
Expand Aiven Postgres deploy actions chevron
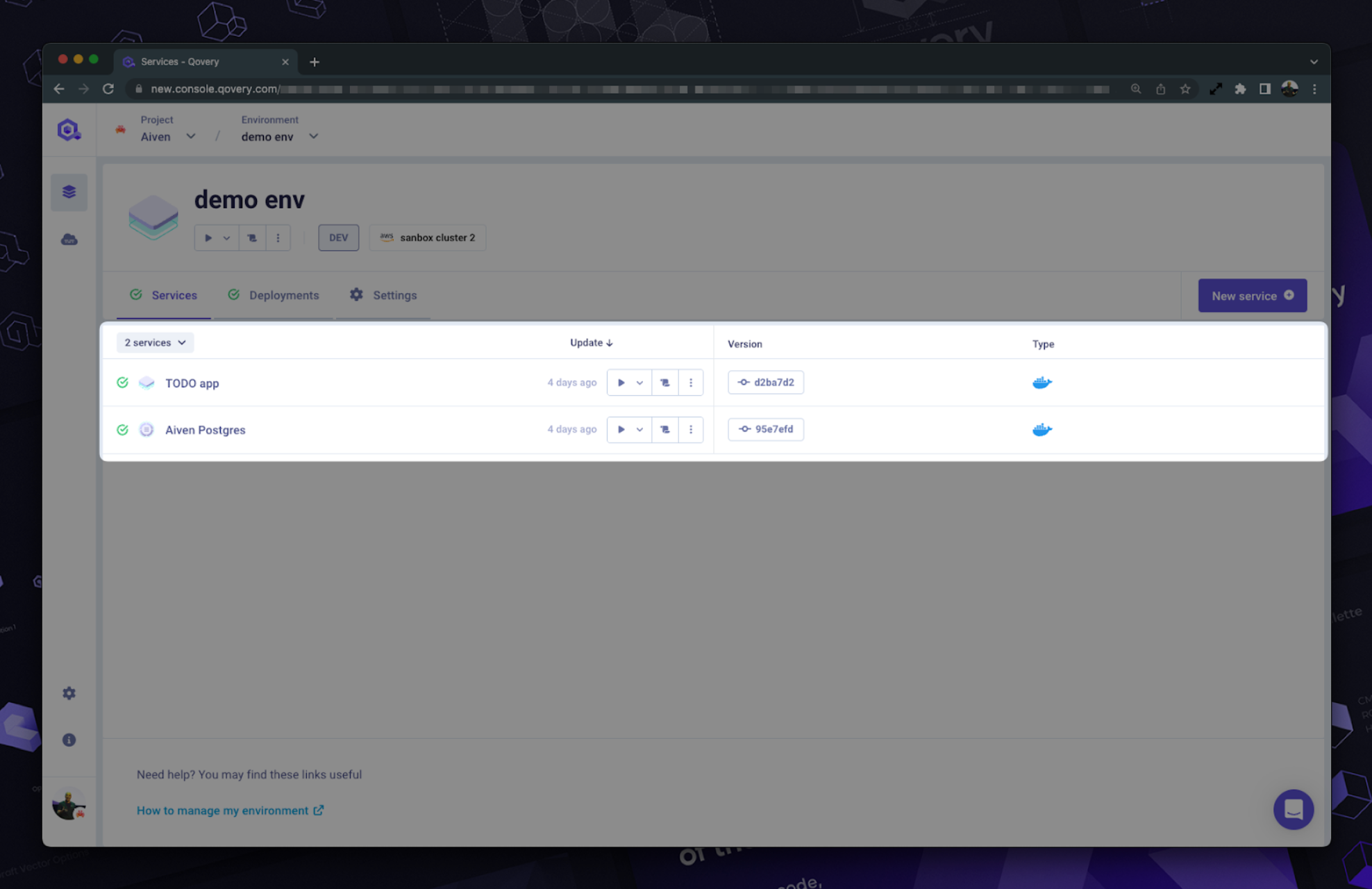click(639, 429)
